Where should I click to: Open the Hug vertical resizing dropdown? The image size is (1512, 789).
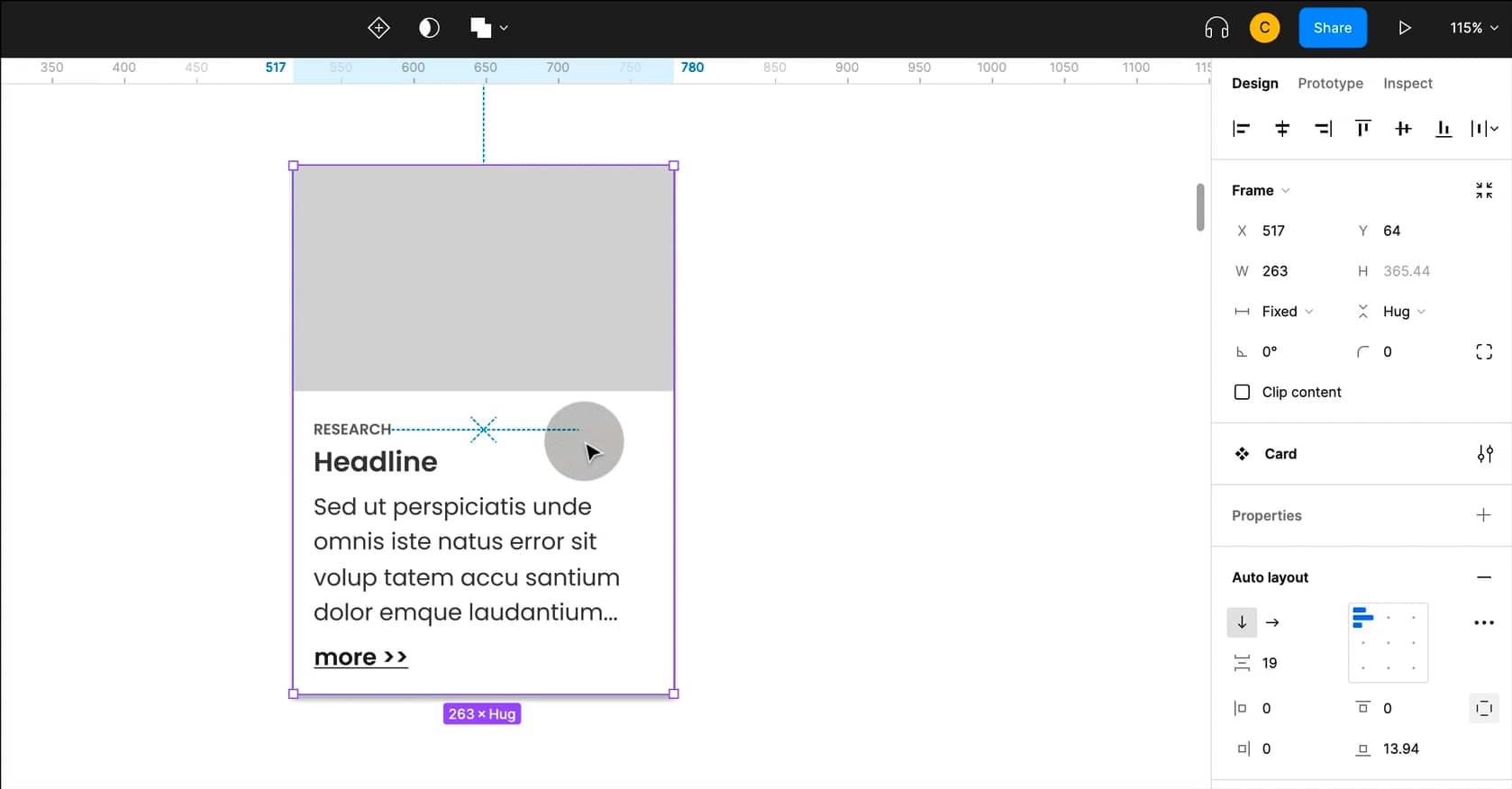coord(1392,312)
